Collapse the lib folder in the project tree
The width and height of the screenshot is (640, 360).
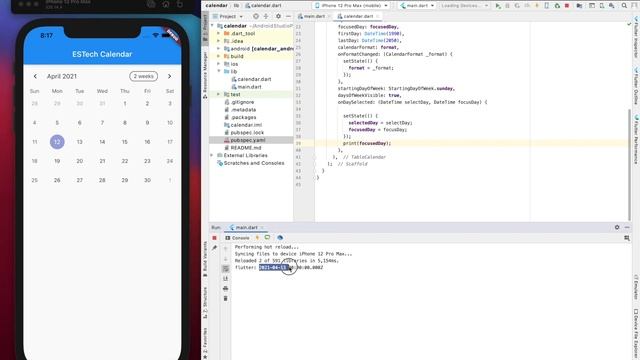[219, 71]
